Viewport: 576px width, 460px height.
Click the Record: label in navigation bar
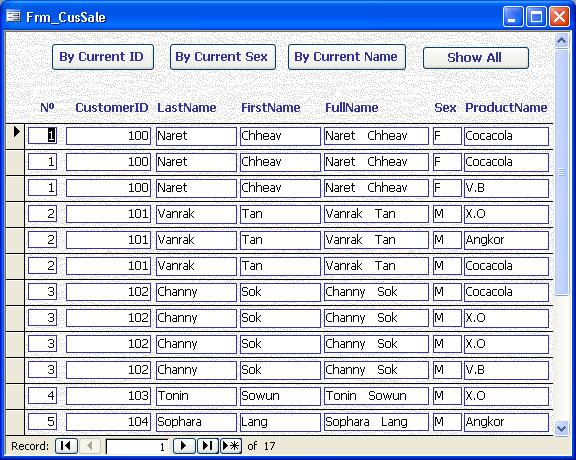pos(30,446)
